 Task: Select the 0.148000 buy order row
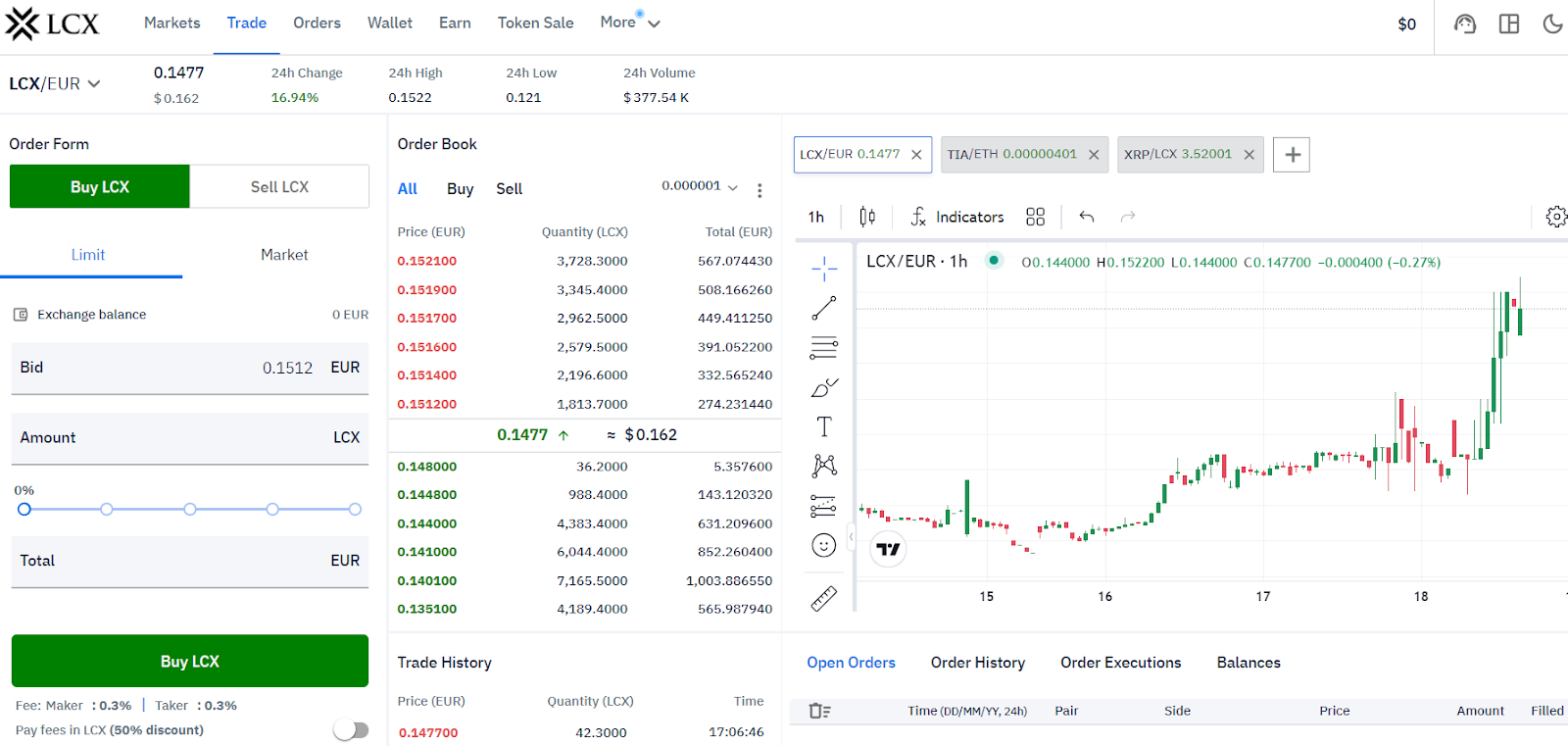click(x=585, y=467)
